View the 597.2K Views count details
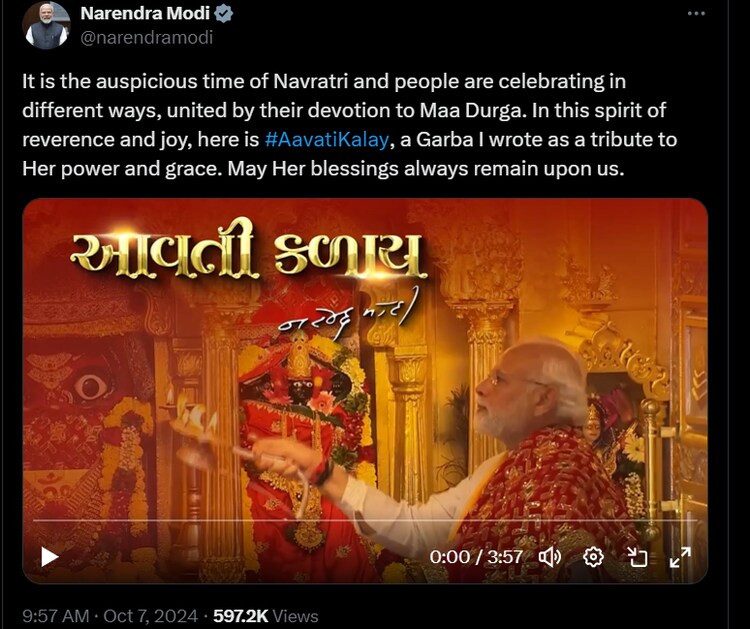The image size is (750, 629). (x=265, y=616)
